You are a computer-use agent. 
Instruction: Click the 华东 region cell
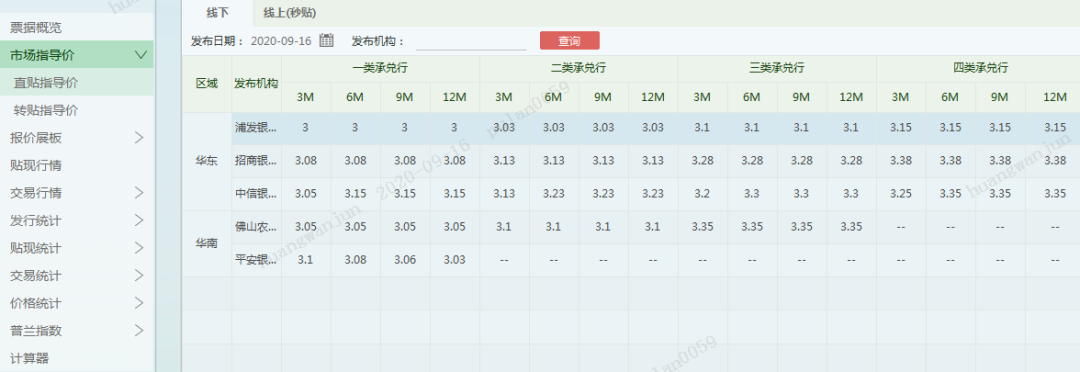click(x=207, y=162)
